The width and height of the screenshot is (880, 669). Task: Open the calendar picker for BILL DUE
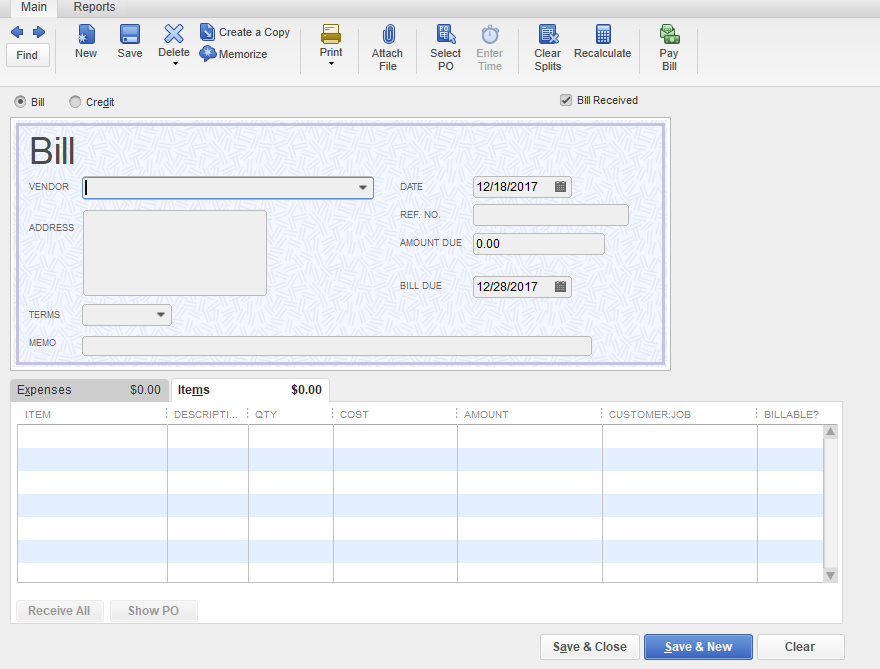point(560,287)
